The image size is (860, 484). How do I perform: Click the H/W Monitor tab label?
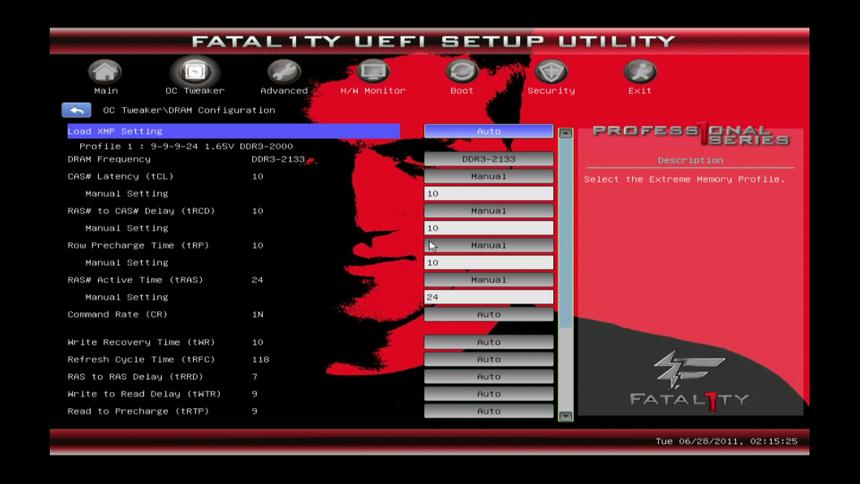pos(373,91)
